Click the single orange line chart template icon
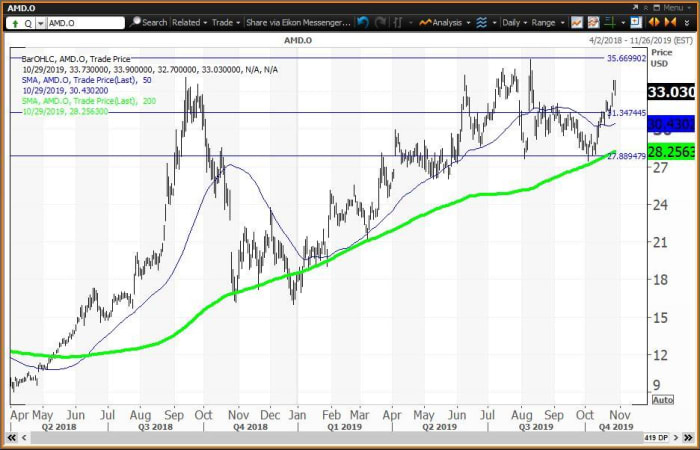Viewport: 700px width, 450px height. click(577, 22)
